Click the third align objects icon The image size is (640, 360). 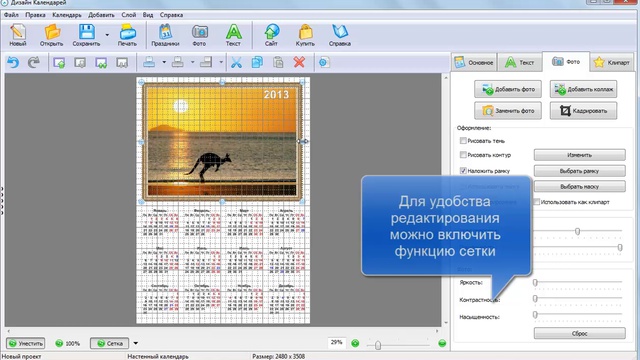coord(206,62)
